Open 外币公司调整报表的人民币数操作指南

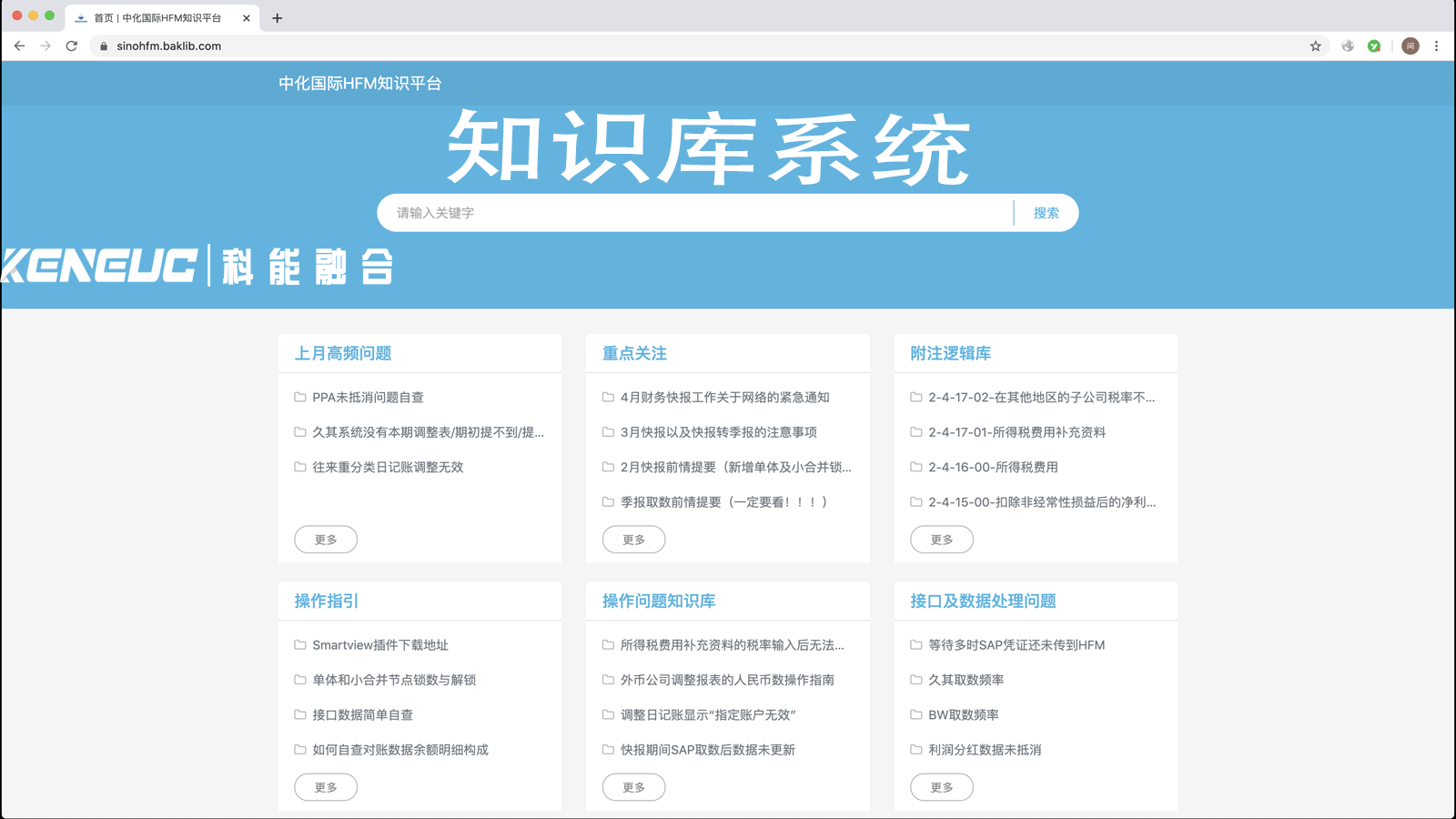point(727,680)
